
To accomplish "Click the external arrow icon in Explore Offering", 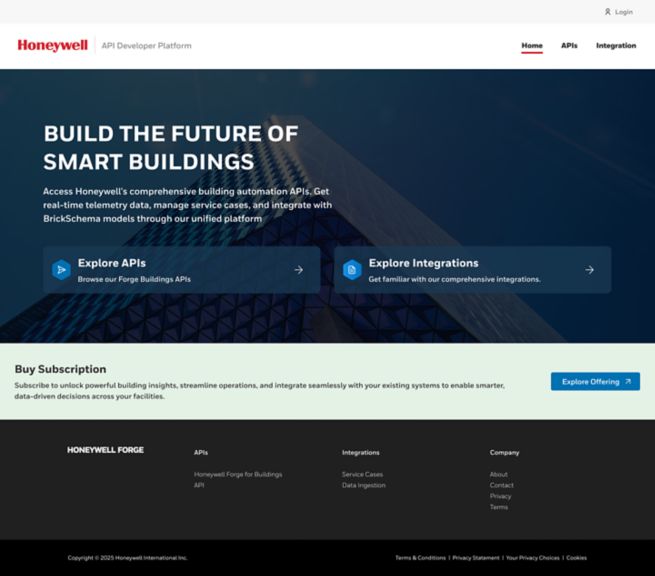I will [x=628, y=381].
